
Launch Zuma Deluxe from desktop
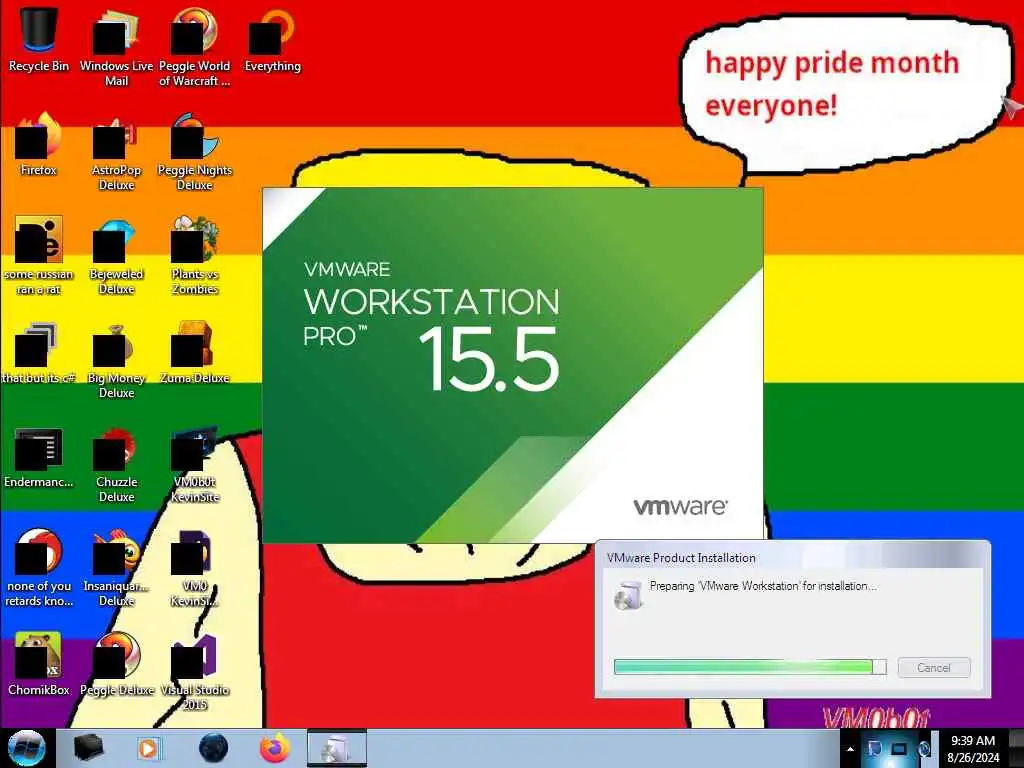coord(195,351)
